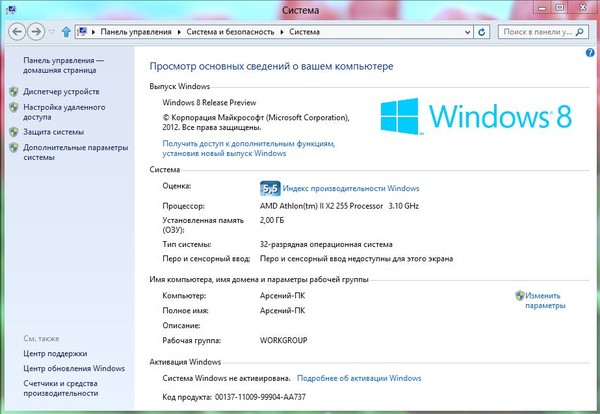Viewport: 600px width, 414px height.
Task: Open 'Дополнительные параметры системы' link
Action: (x=75, y=152)
